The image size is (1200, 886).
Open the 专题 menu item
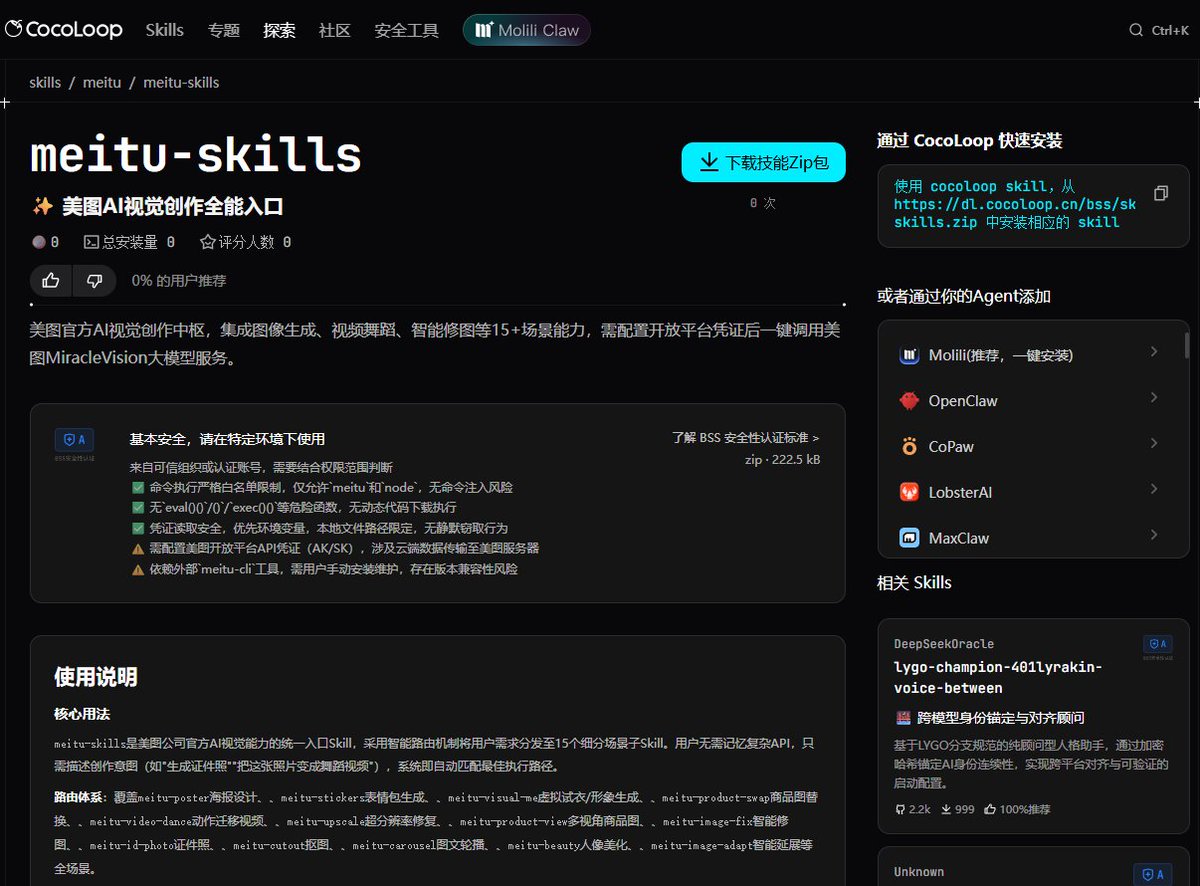click(x=224, y=30)
